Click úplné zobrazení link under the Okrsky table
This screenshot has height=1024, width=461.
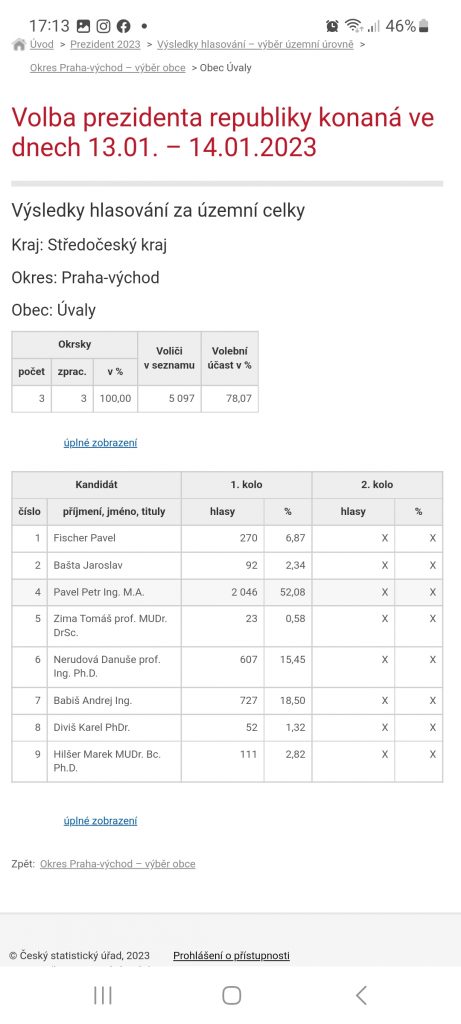coord(101,443)
